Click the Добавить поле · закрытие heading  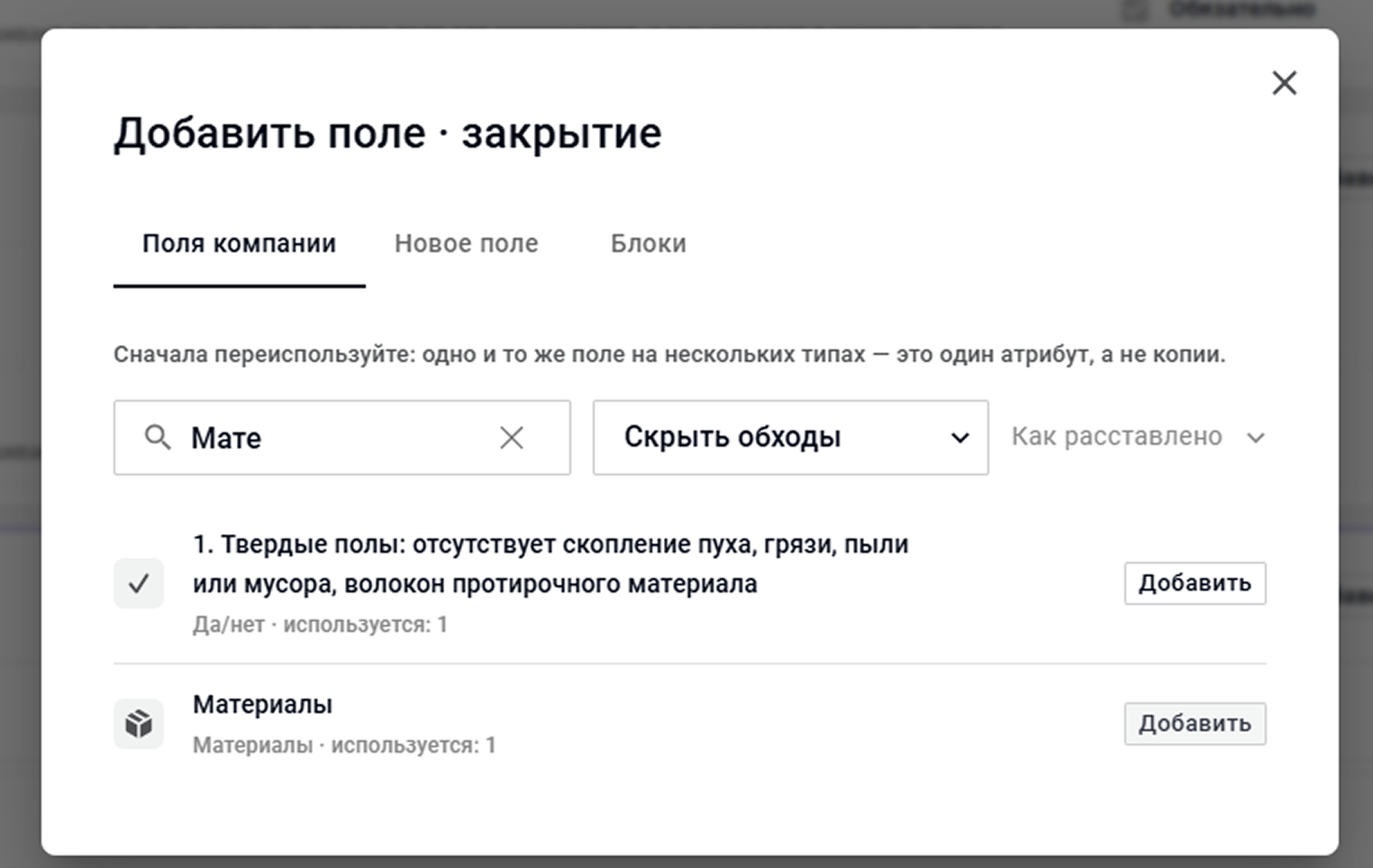tap(387, 134)
